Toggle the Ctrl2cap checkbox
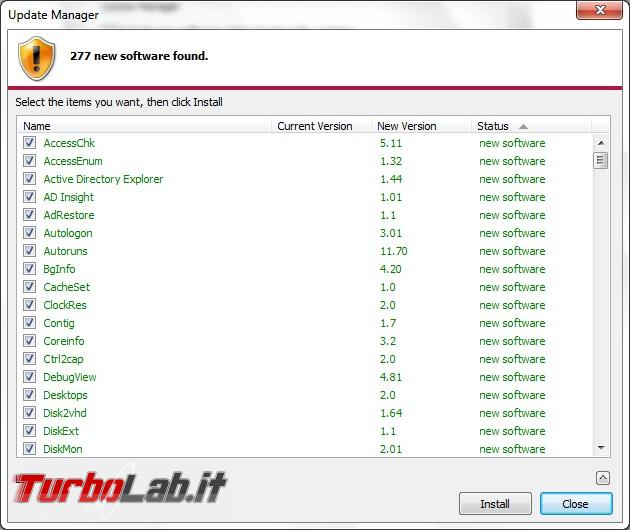 [x=29, y=359]
